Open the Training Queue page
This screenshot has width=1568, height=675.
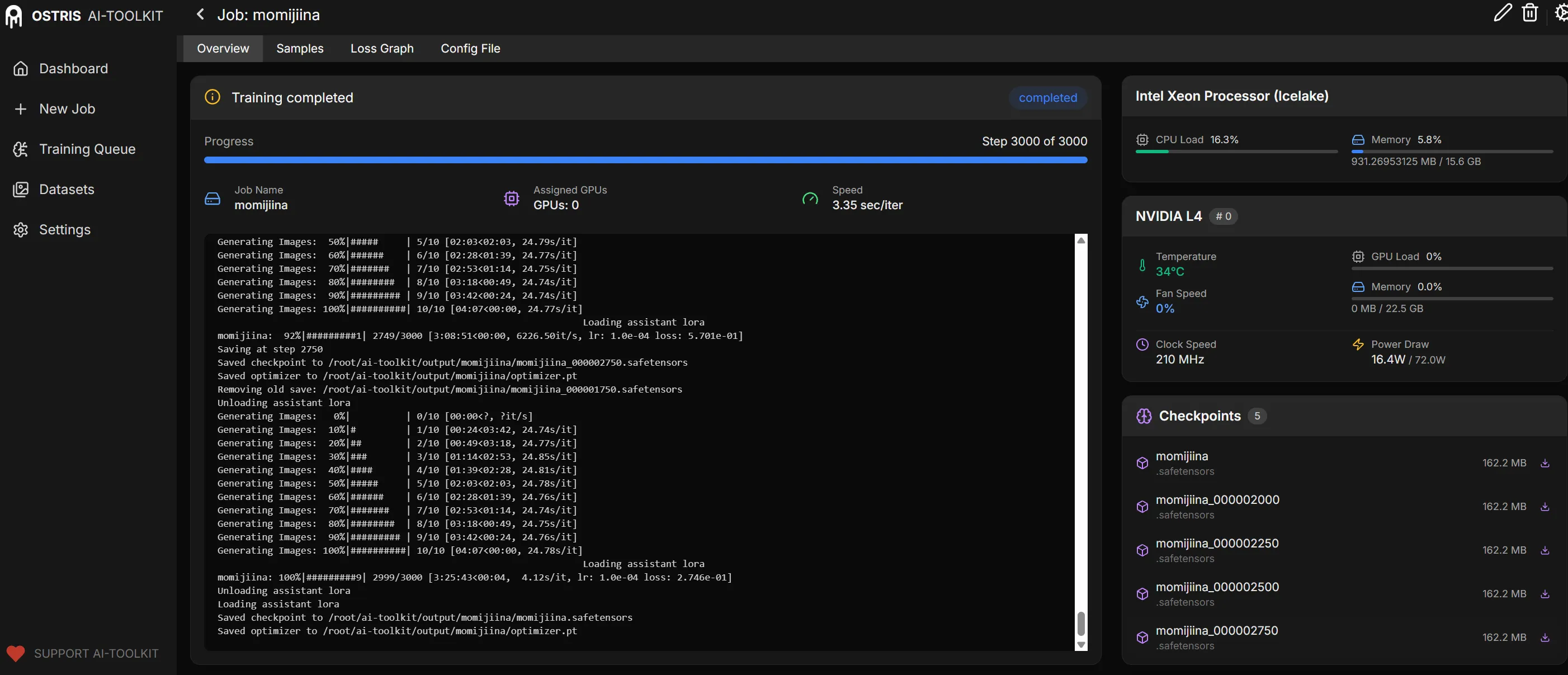pyautogui.click(x=87, y=149)
